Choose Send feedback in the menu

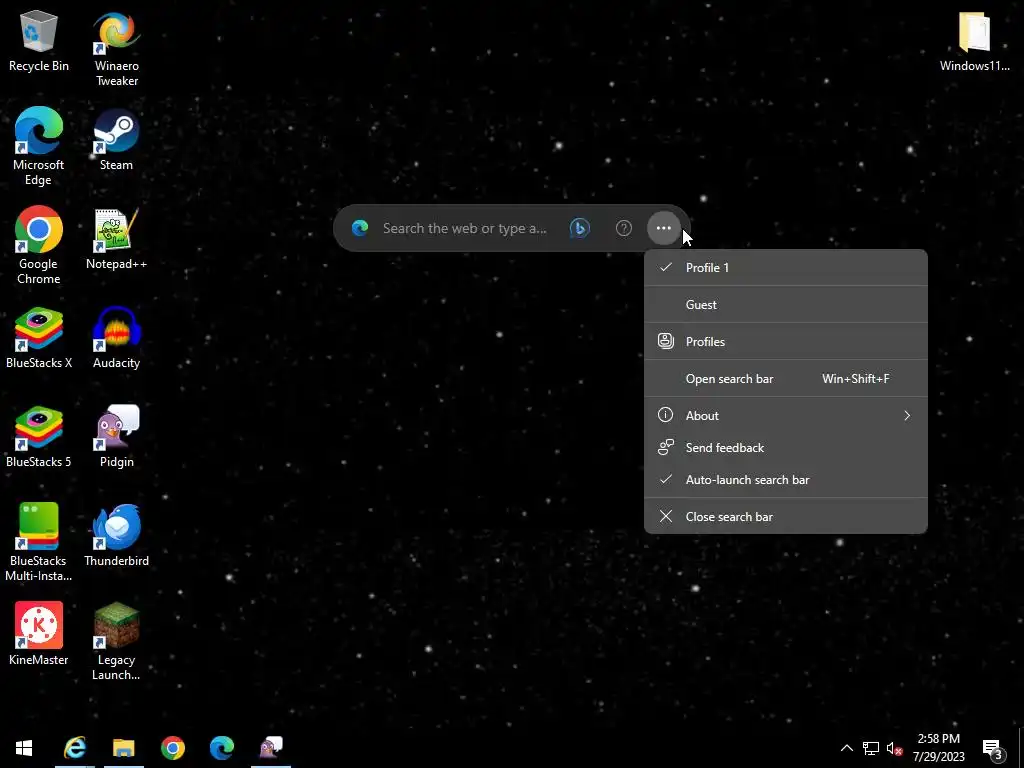coord(786,447)
